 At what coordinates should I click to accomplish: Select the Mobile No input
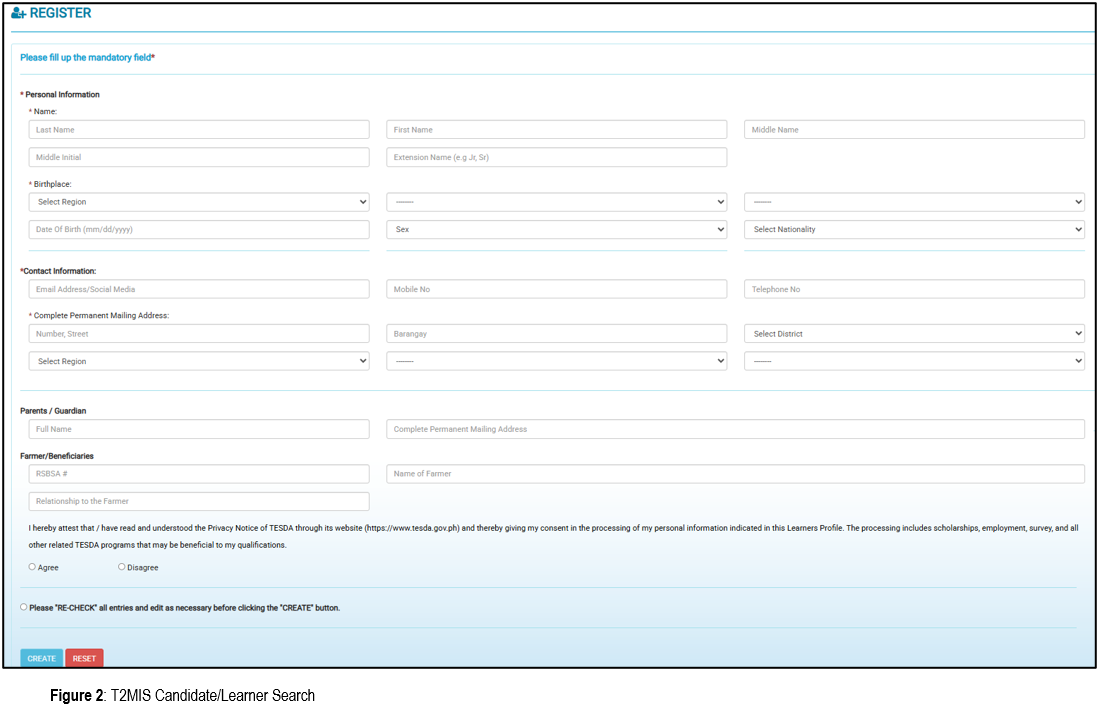coord(556,289)
